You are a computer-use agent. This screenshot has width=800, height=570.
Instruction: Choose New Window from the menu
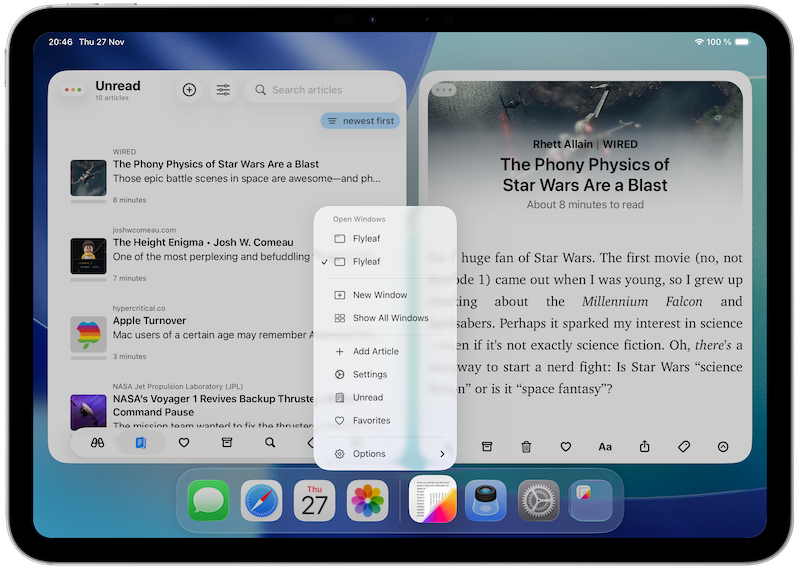pyautogui.click(x=379, y=295)
